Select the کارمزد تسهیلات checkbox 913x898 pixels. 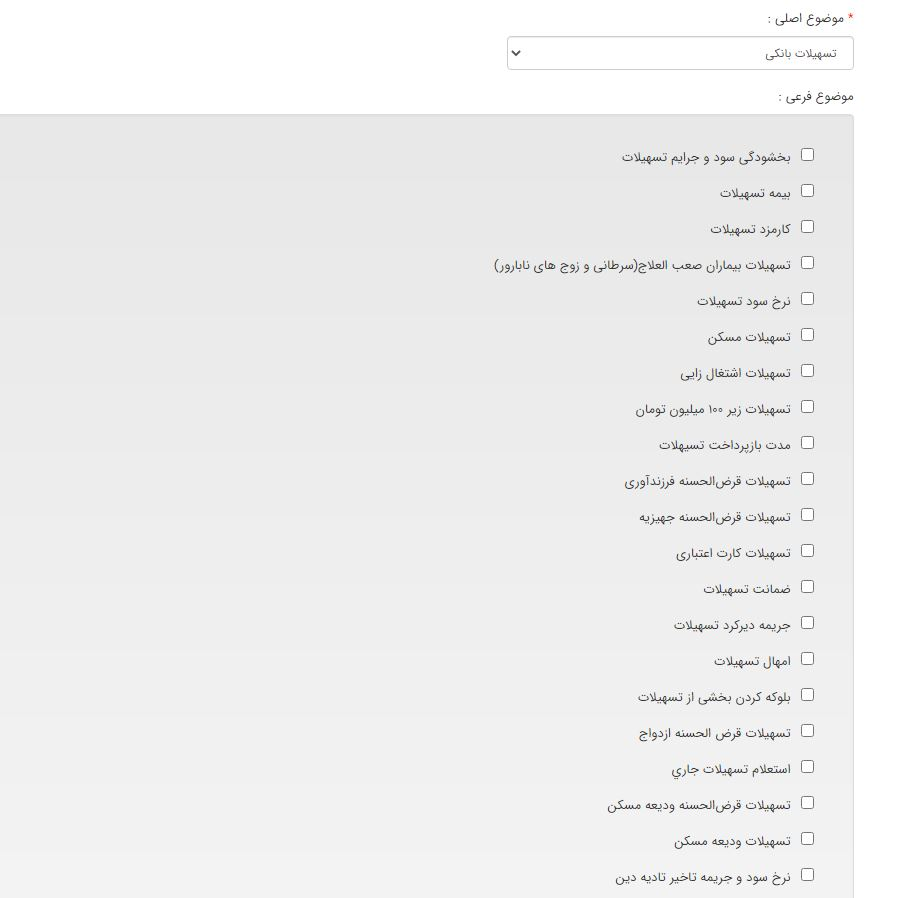pyautogui.click(x=808, y=227)
